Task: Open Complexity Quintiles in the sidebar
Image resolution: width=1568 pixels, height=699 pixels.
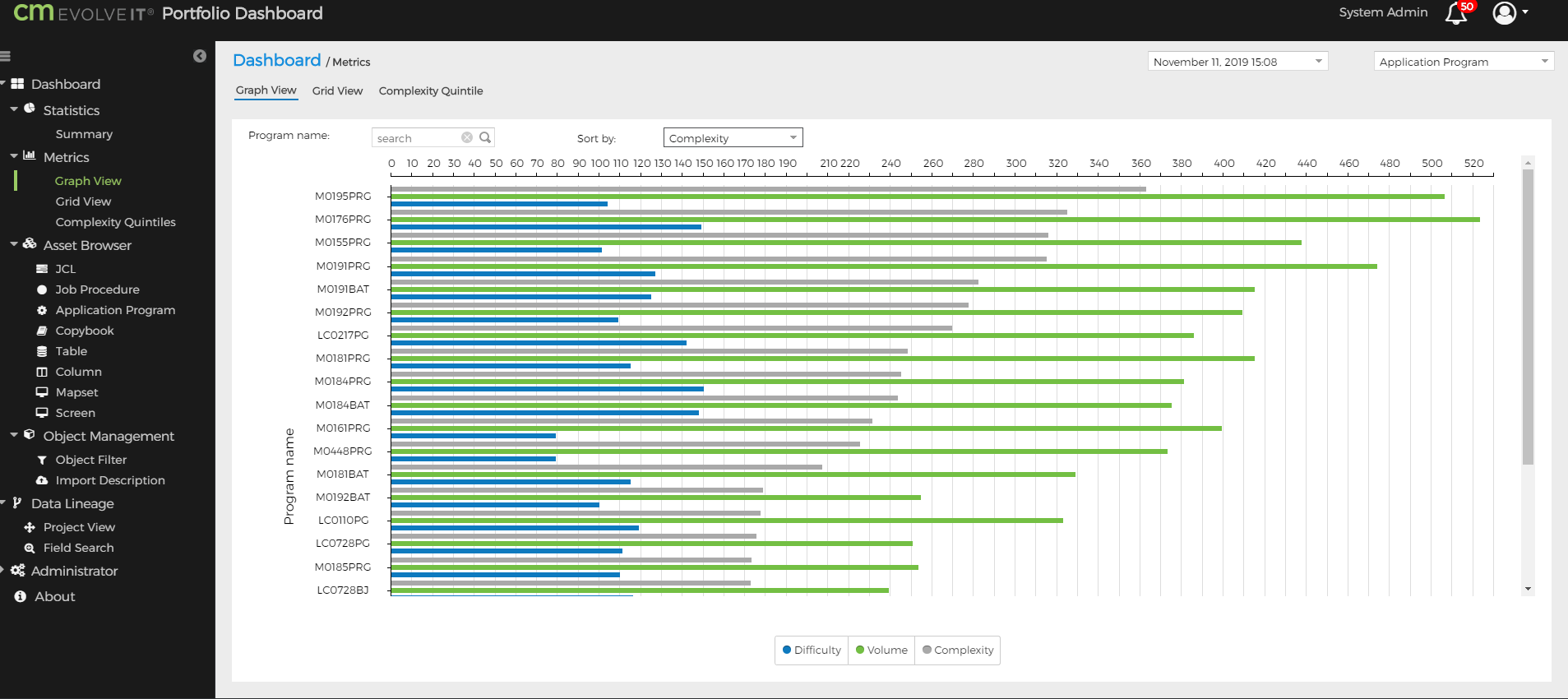Action: pyautogui.click(x=115, y=222)
